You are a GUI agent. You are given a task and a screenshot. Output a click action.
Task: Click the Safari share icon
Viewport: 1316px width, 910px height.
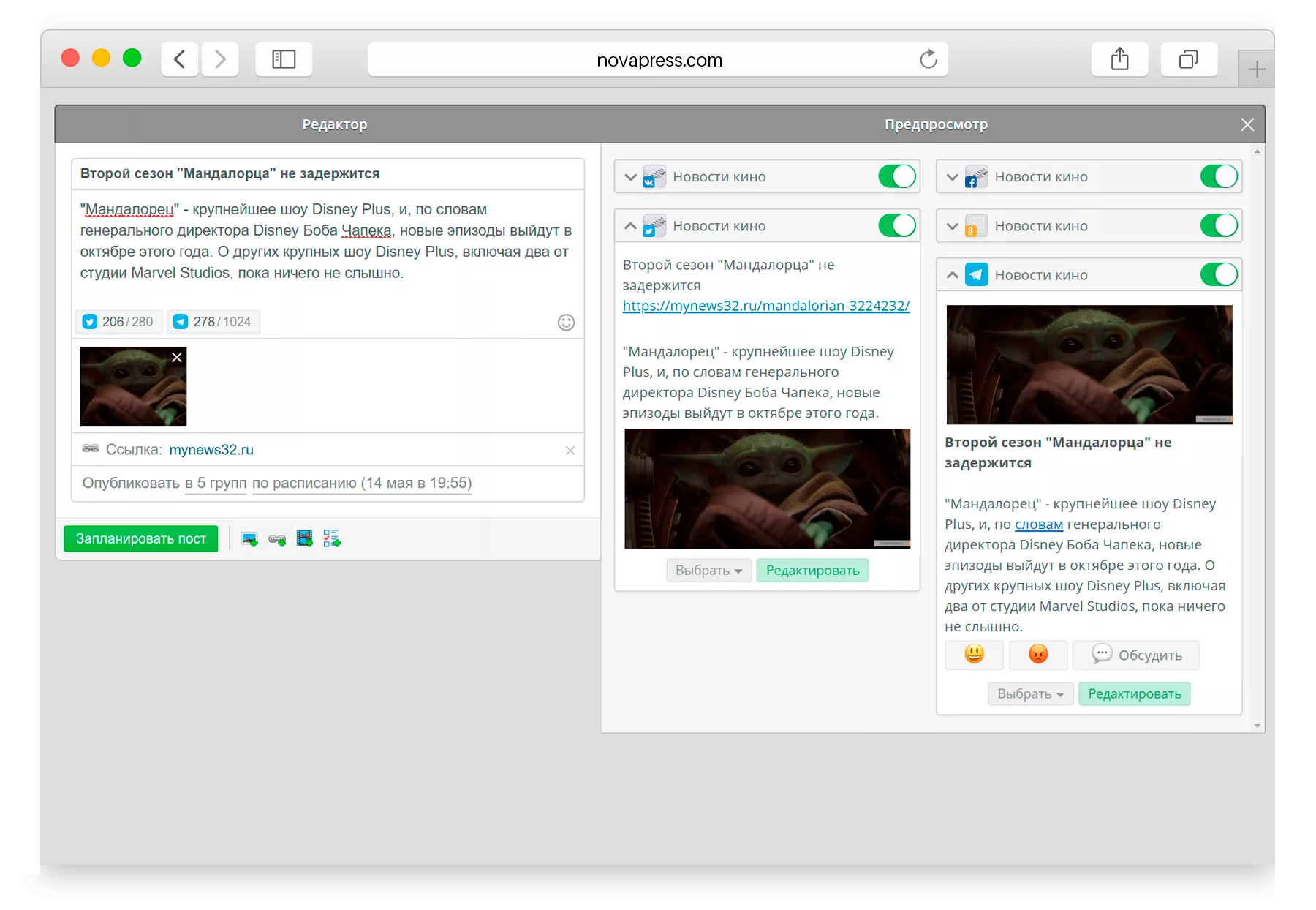coord(1119,59)
